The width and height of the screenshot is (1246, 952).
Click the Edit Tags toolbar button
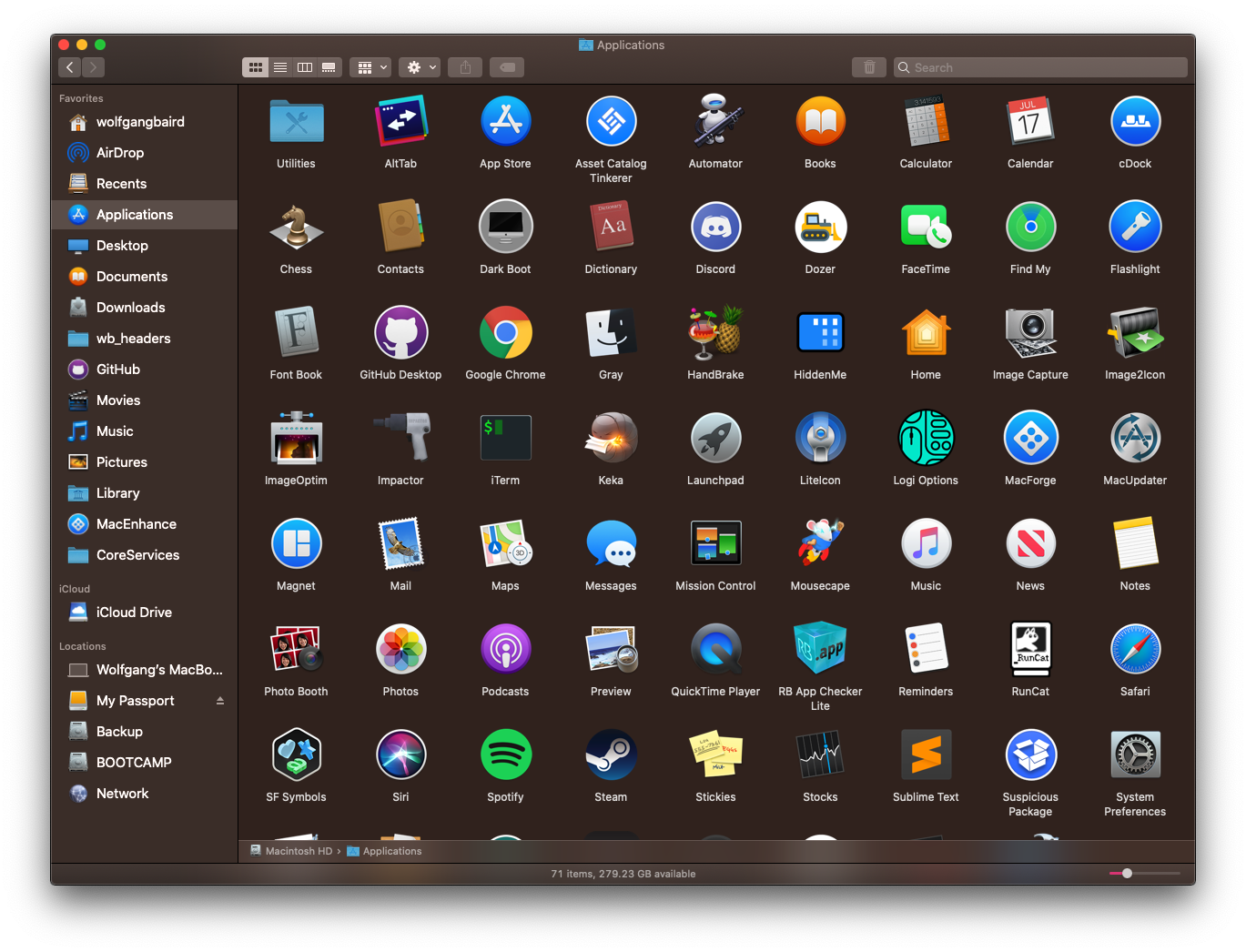tap(507, 67)
